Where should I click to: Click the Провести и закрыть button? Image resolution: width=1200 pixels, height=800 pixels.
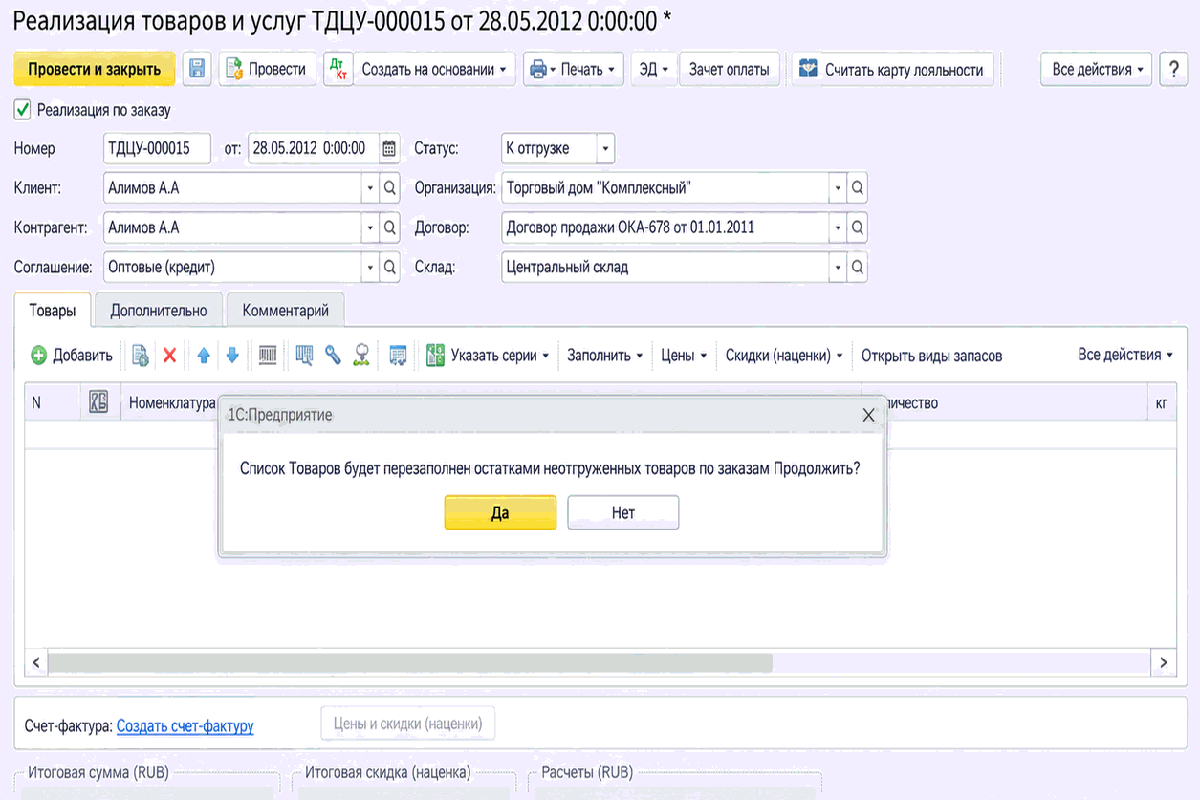[x=94, y=69]
